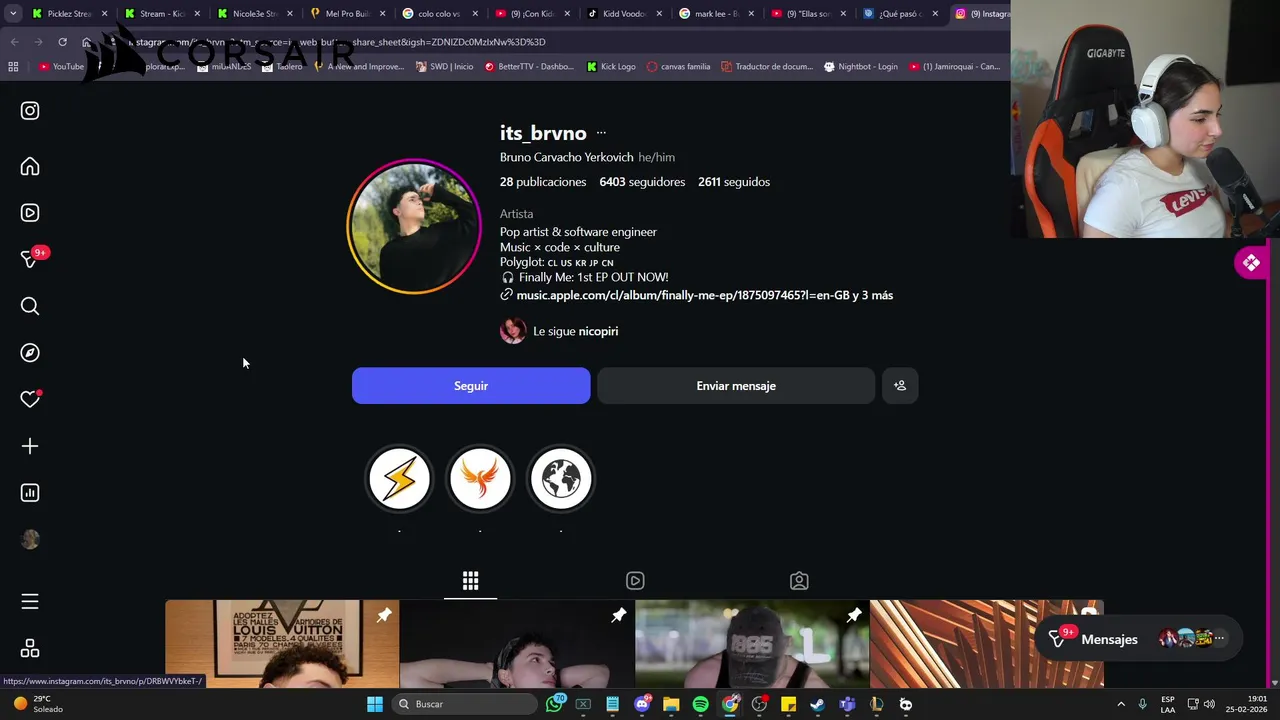Open 2611 seguidos list
The height and width of the screenshot is (720, 1280).
(x=734, y=182)
